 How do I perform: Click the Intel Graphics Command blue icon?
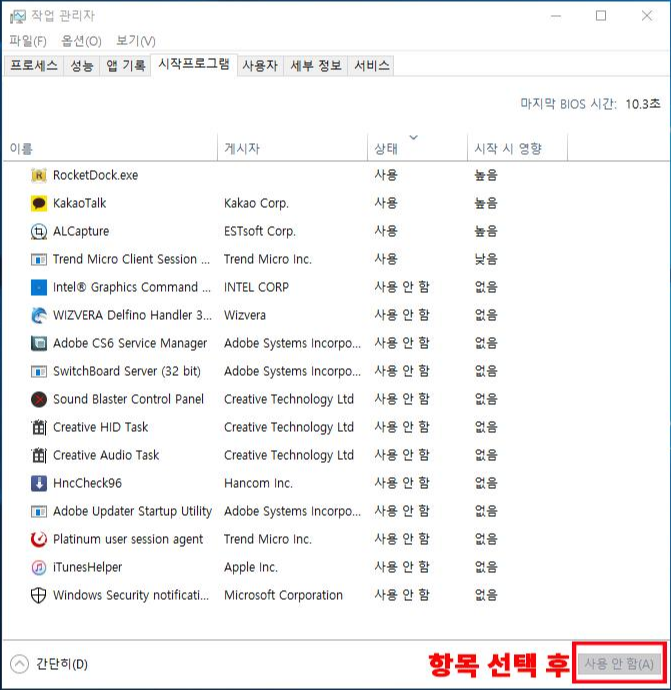pyautogui.click(x=39, y=287)
